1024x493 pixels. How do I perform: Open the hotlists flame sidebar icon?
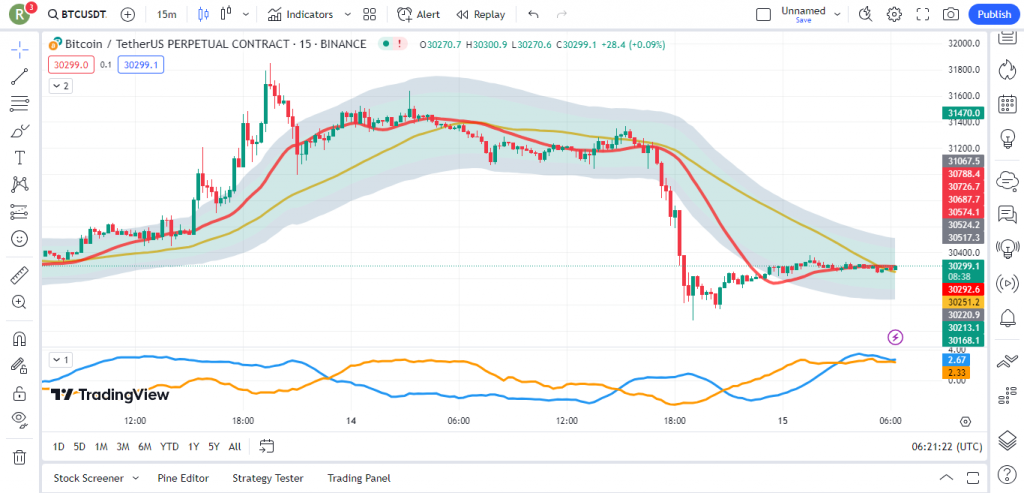click(x=1006, y=69)
